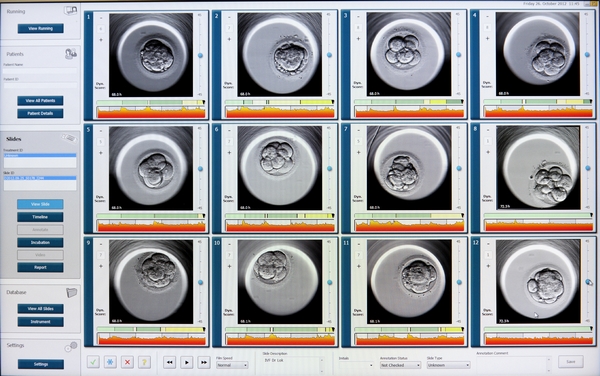
Task: Click the blue snowflake freeze icon
Action: [110, 362]
